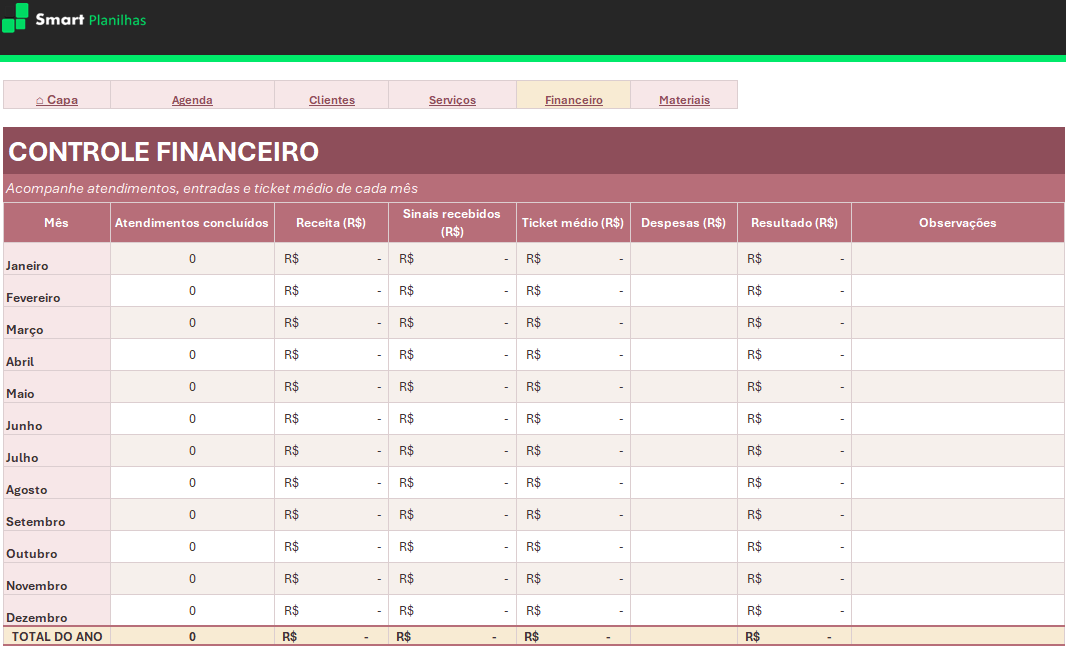The width and height of the screenshot is (1066, 646).
Task: Click the Março row label
Action: pyautogui.click(x=56, y=322)
